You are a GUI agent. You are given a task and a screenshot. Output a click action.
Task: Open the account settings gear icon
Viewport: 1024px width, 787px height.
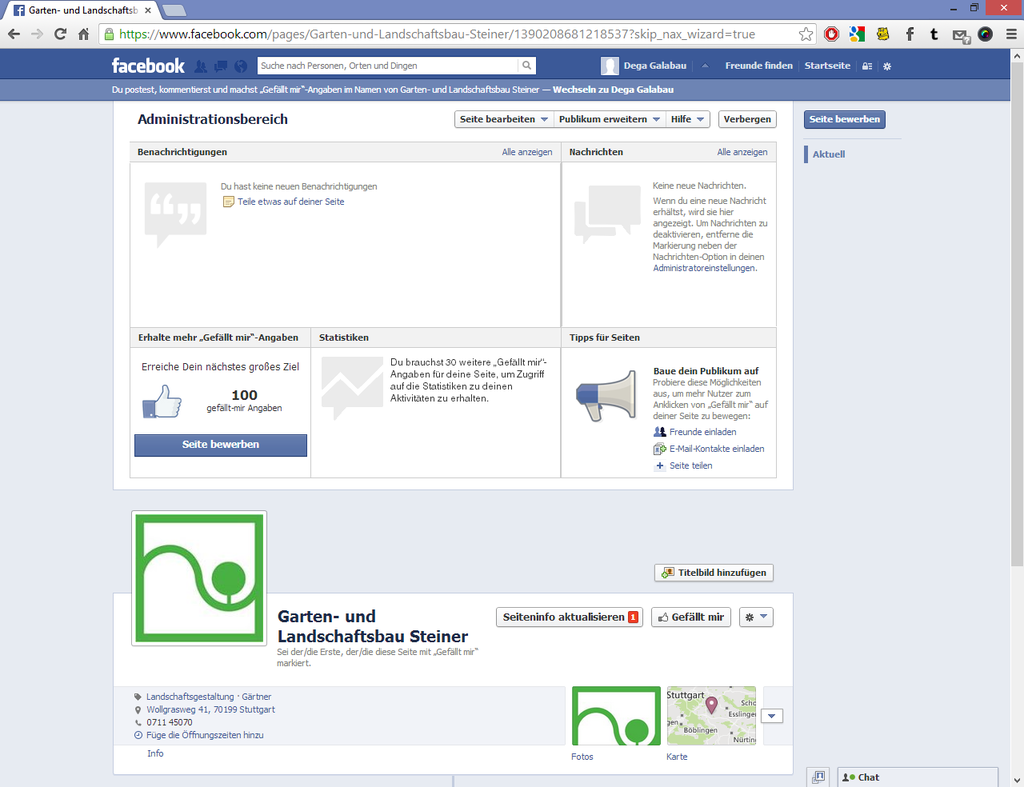coord(887,66)
